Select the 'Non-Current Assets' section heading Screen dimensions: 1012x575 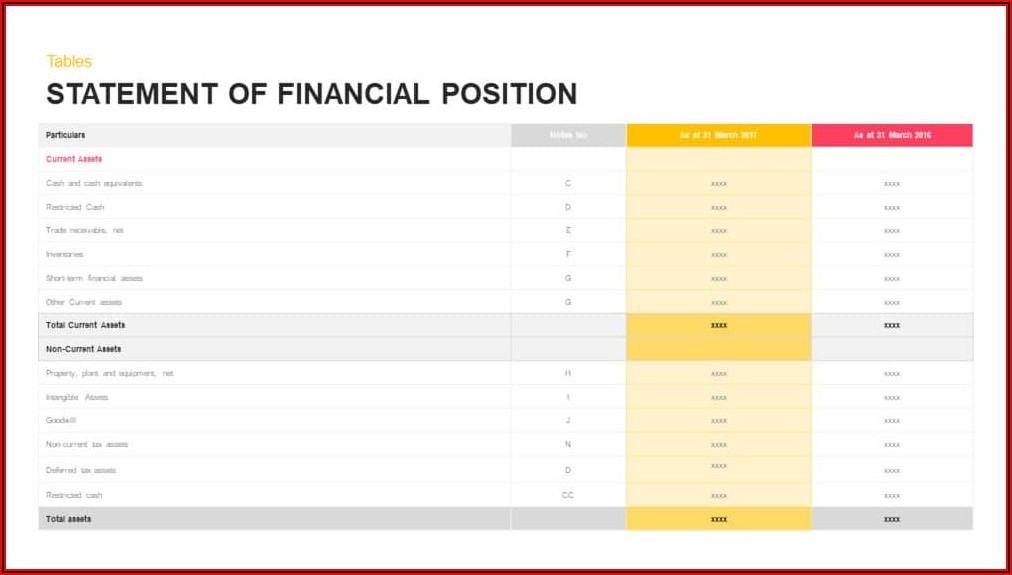[x=84, y=349]
